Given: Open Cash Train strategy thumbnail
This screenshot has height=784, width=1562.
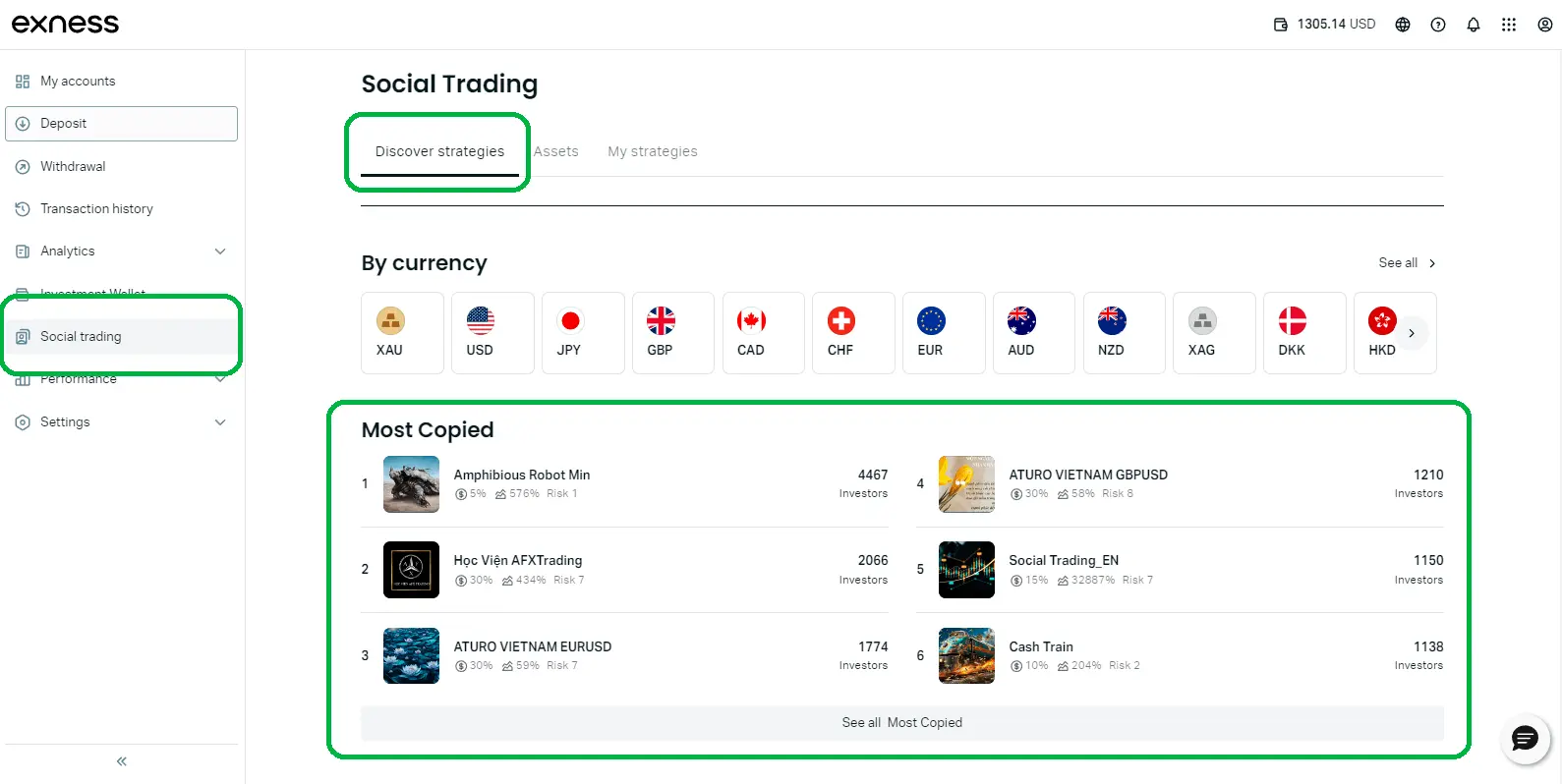Looking at the screenshot, I should click(x=966, y=656).
